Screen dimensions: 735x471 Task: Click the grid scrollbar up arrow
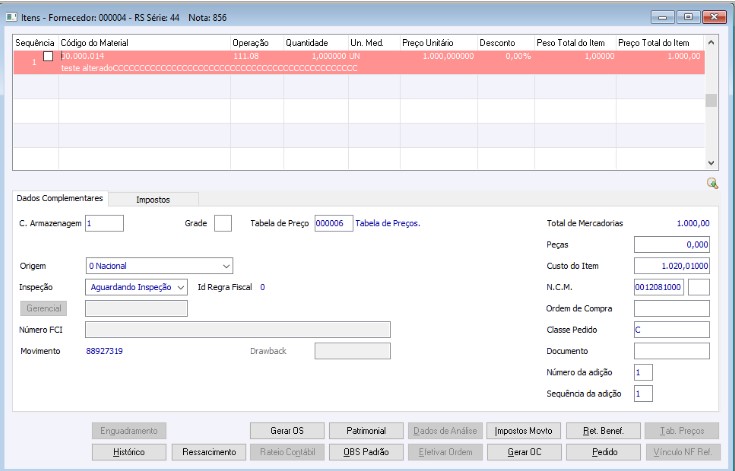[711, 42]
